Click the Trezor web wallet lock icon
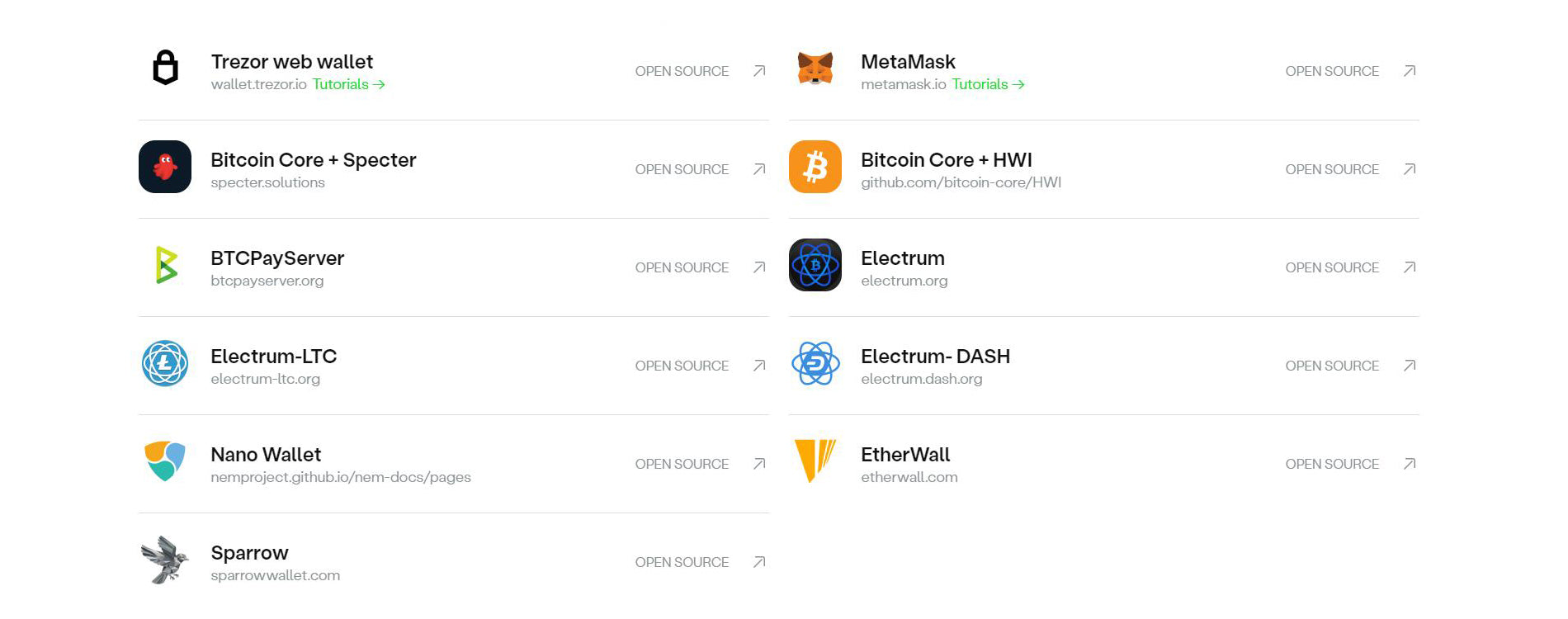Screen dimensions: 1568x619 coord(165,69)
